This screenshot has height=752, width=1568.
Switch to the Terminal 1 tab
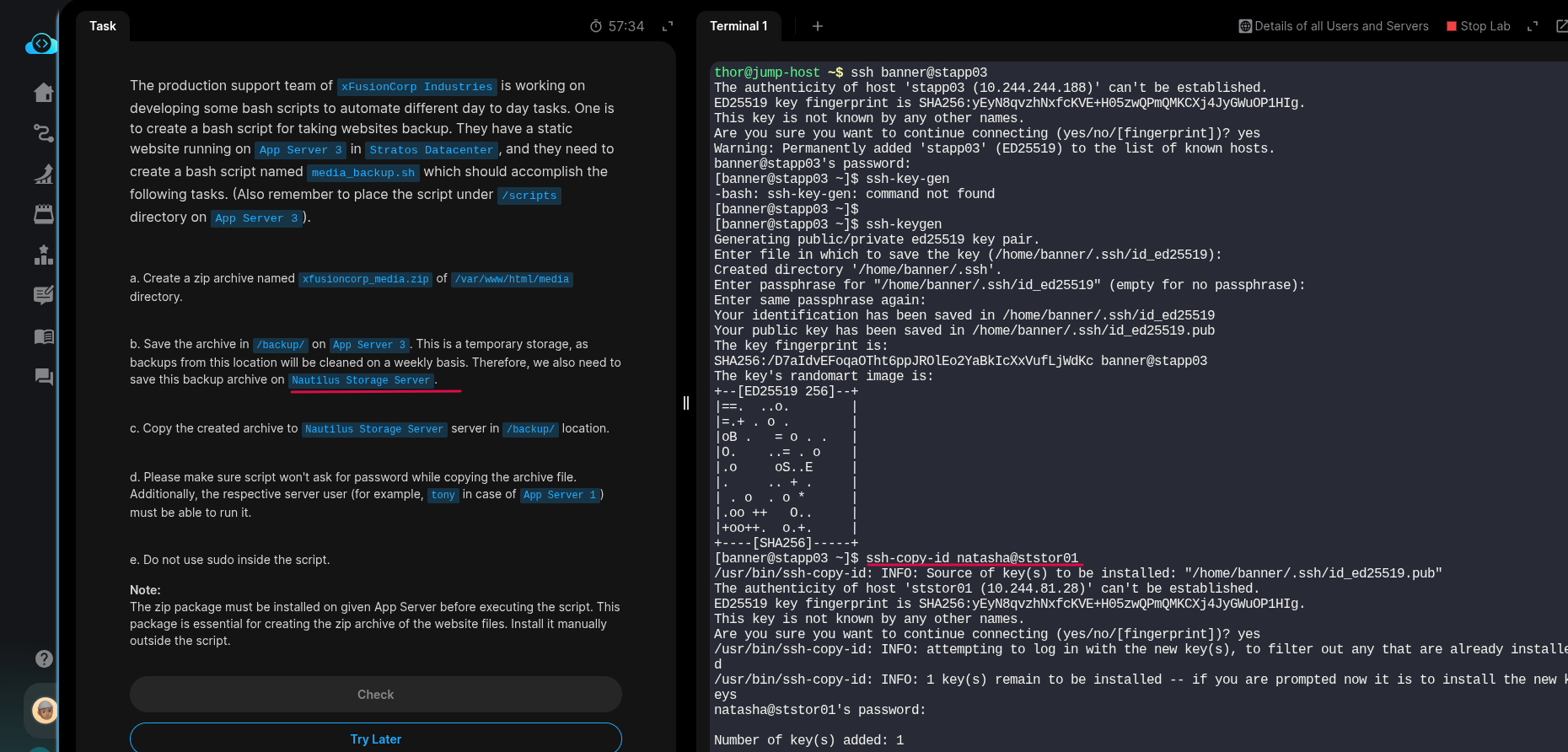click(738, 26)
